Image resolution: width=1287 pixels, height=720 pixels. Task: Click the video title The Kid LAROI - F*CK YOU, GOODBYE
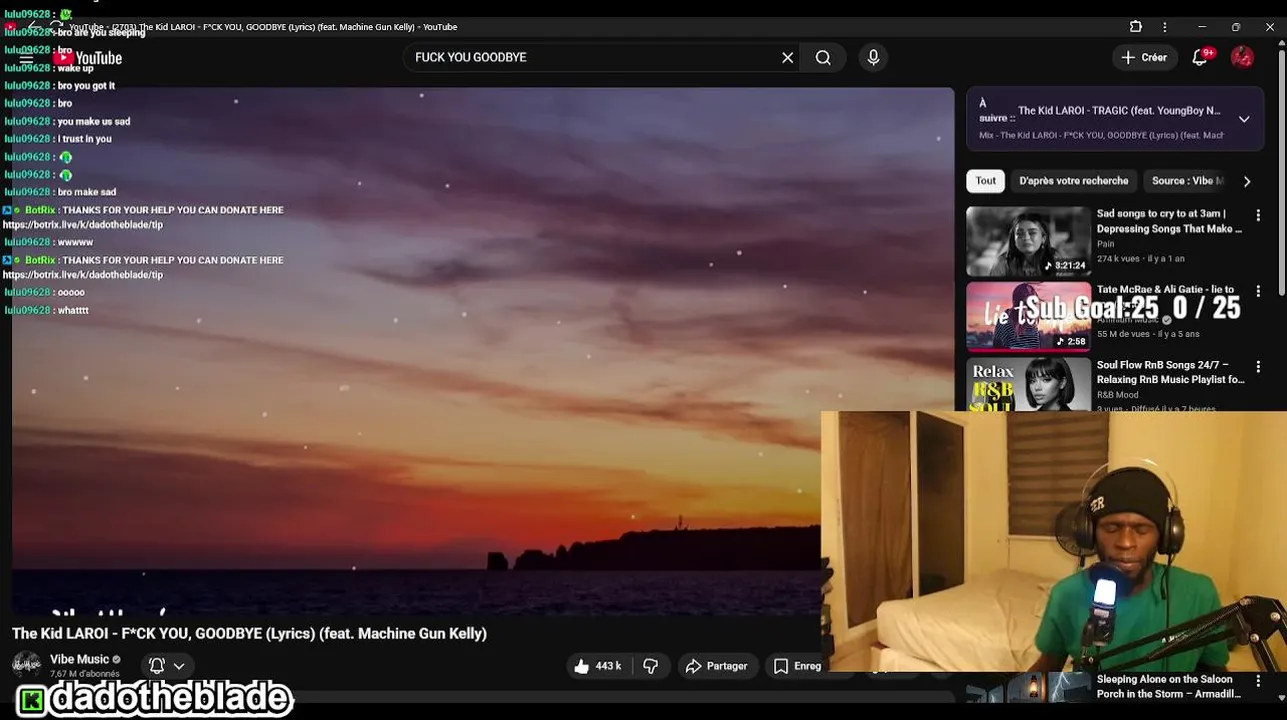point(249,633)
